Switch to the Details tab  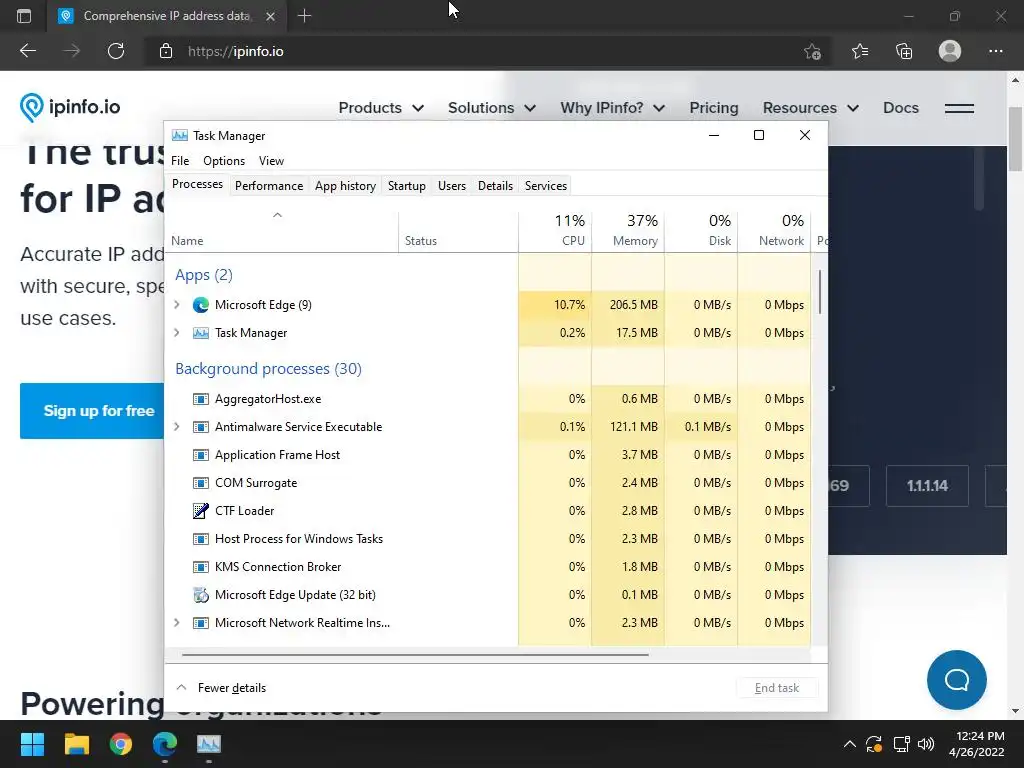tap(496, 186)
